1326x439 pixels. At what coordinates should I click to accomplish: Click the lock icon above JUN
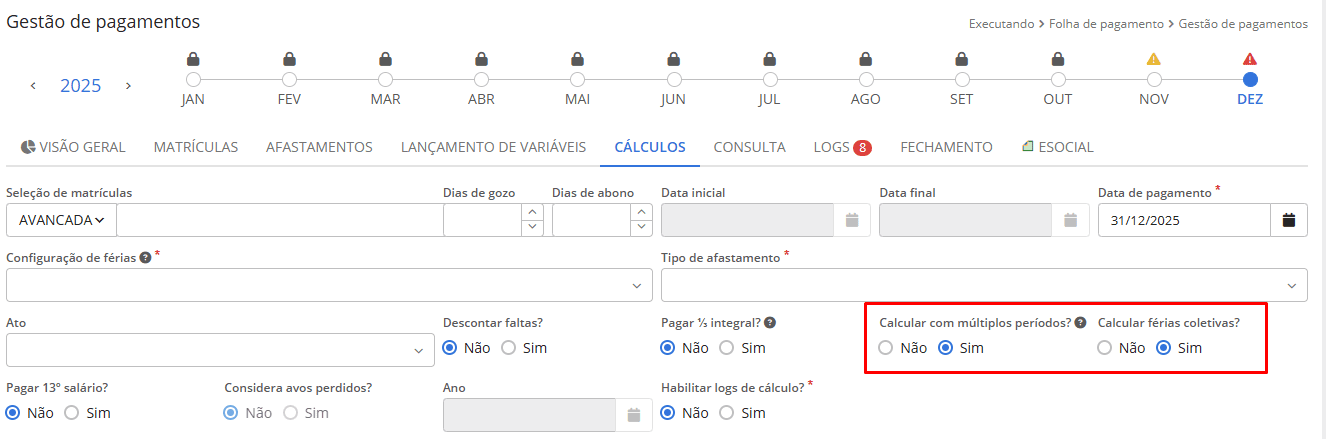coord(673,58)
